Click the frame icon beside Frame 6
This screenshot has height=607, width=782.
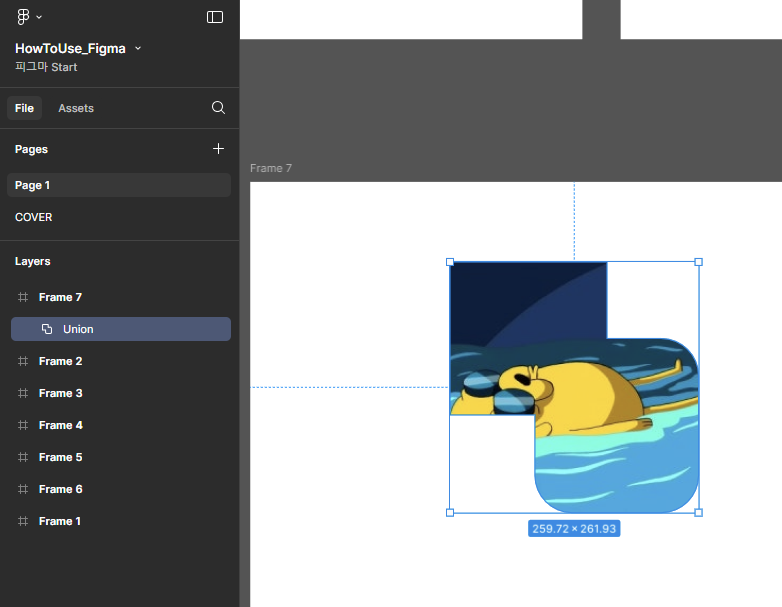click(x=23, y=489)
